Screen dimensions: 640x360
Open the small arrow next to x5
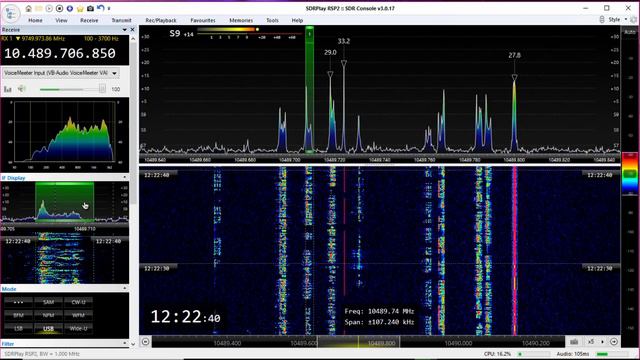point(602,342)
